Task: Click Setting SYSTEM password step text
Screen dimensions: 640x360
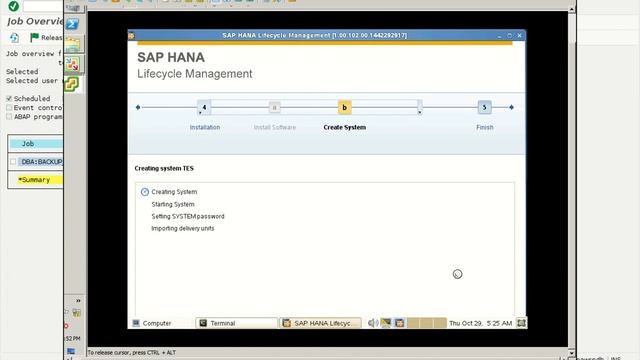Action: pos(188,216)
